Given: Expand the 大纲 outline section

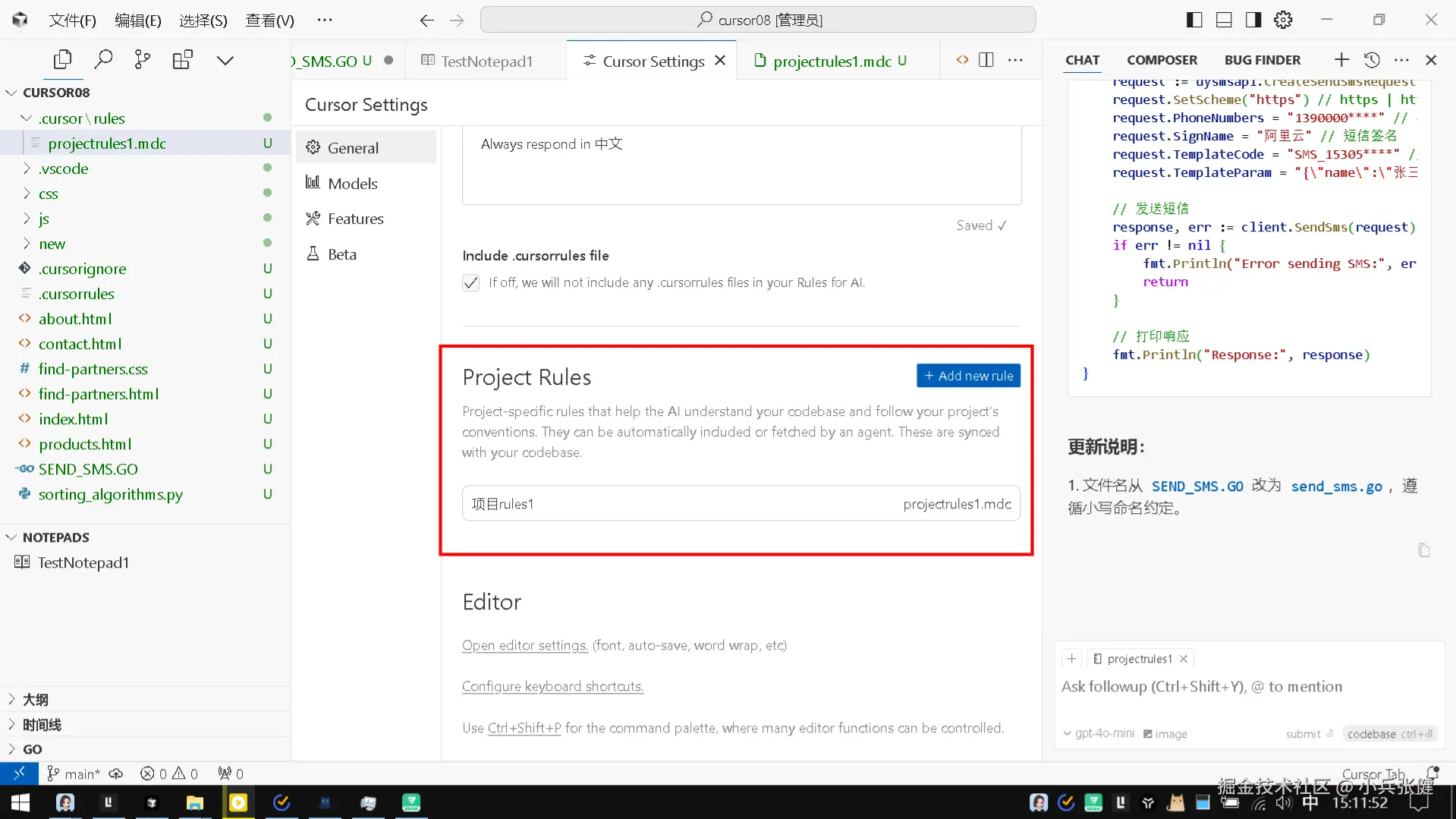Looking at the screenshot, I should (x=146, y=700).
